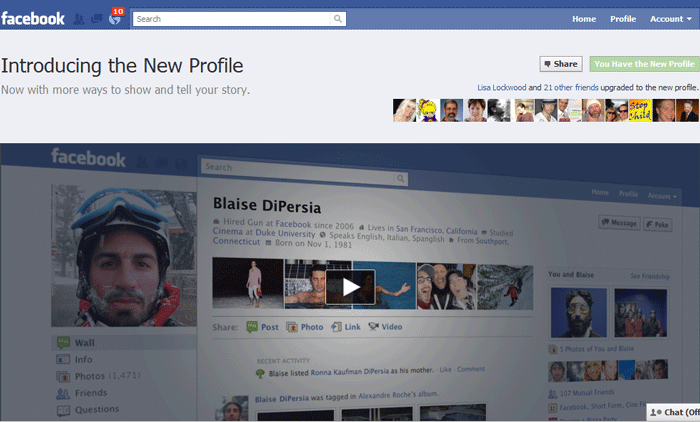Viewport: 700px width, 422px height.
Task: Open the Chat bar at bottom right
Action: tap(674, 412)
